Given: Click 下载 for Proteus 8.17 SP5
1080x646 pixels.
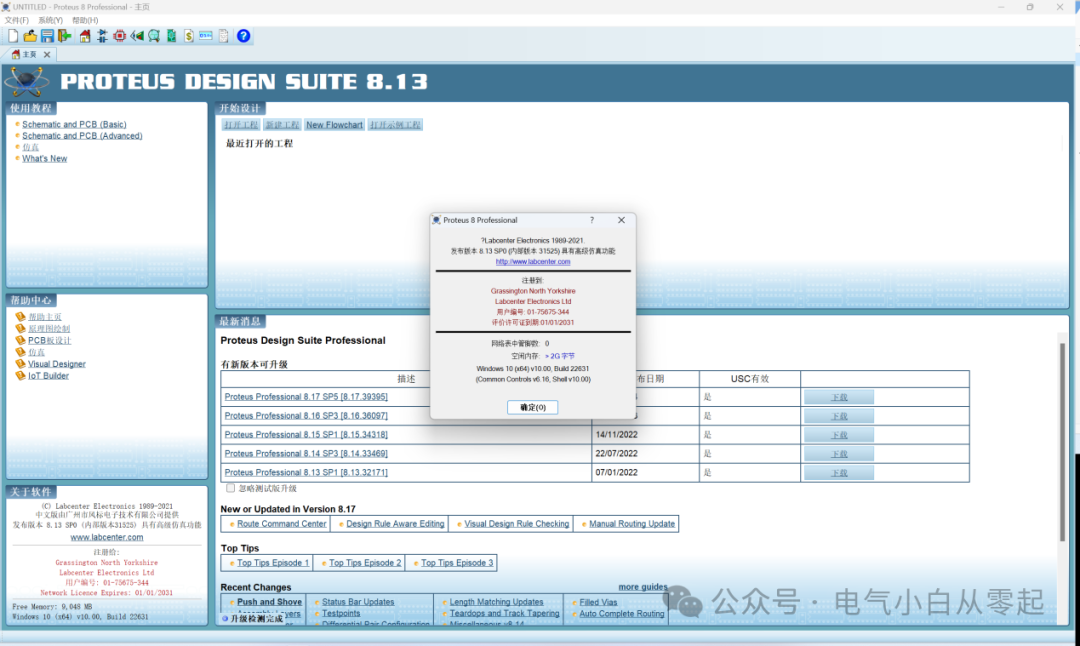Looking at the screenshot, I should click(x=839, y=397).
